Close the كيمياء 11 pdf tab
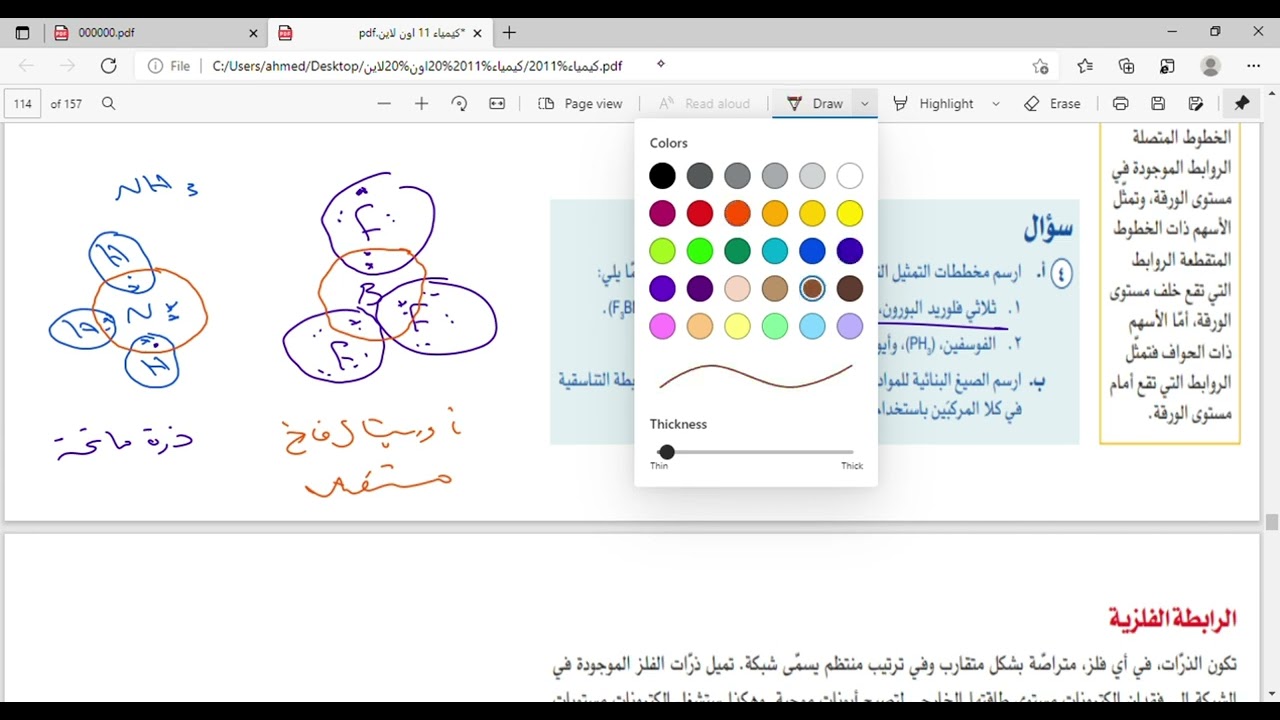Screen dimensions: 1280x720 click(x=478, y=33)
